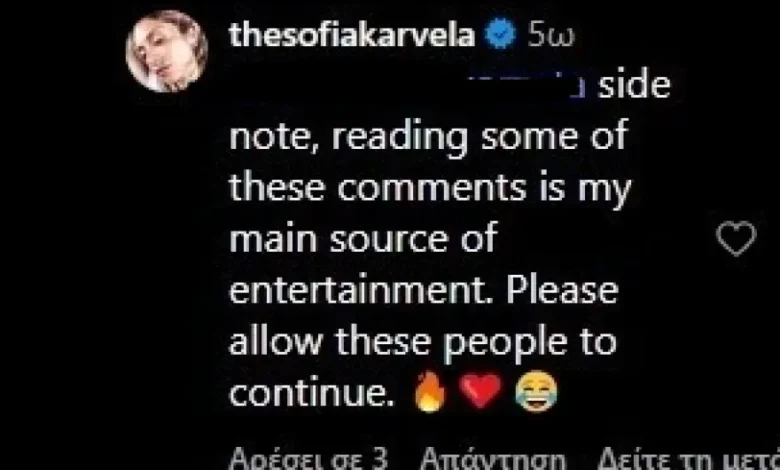This screenshot has width=780, height=470.
Task: Click the fire emoji in the comment
Action: [x=430, y=392]
